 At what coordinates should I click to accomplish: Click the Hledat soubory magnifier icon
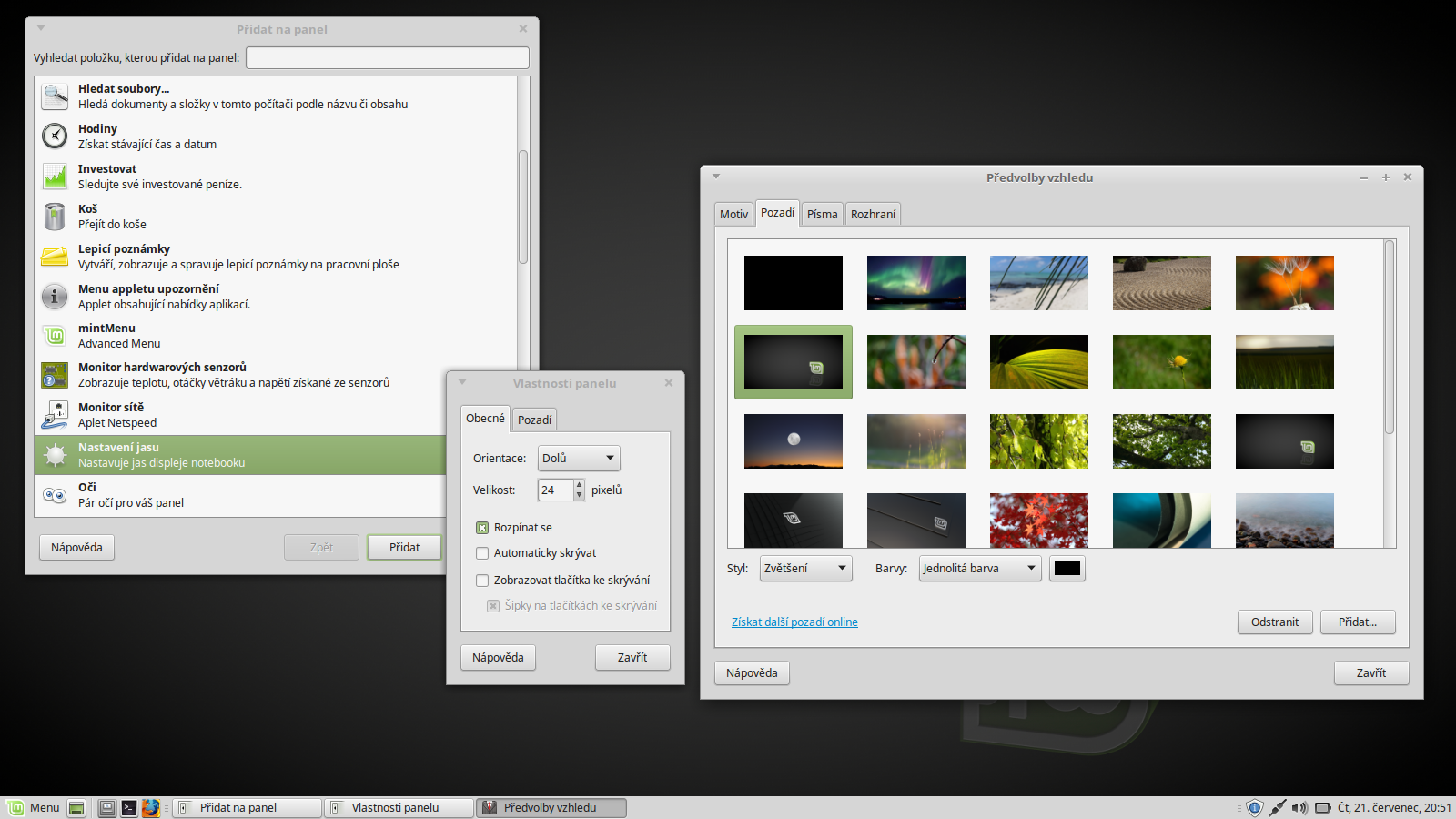tap(55, 96)
